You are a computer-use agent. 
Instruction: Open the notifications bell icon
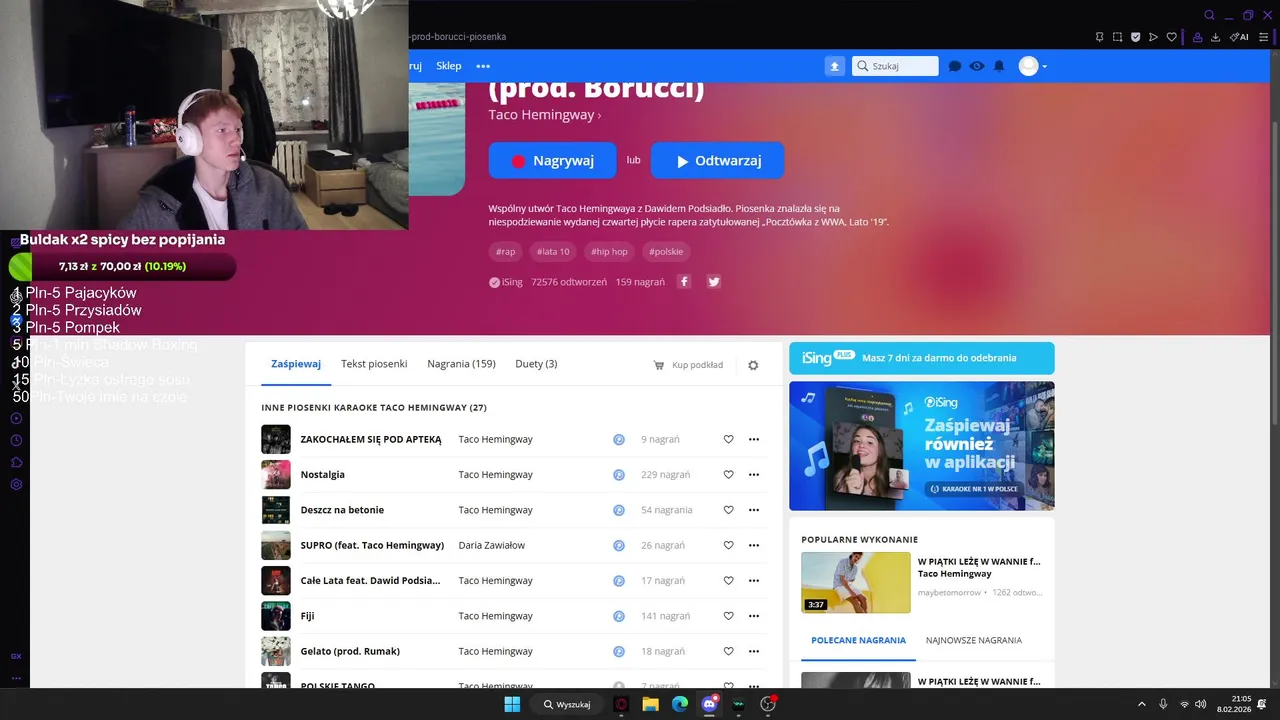tap(999, 66)
